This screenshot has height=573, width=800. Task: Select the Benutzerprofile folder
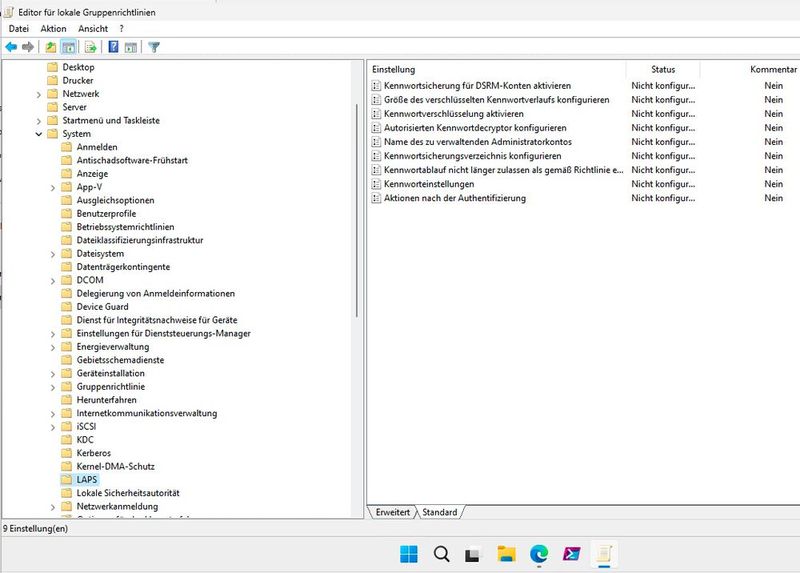[106, 213]
